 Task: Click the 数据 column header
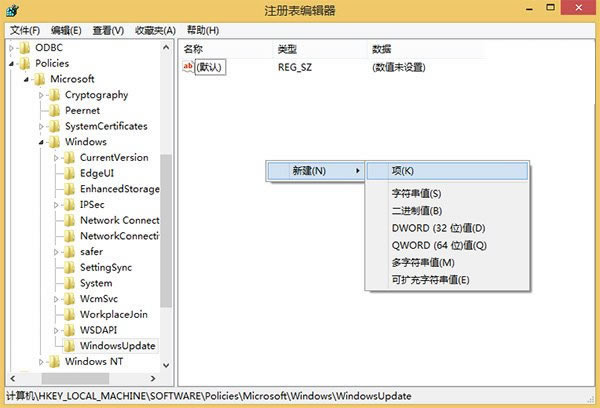click(427, 49)
